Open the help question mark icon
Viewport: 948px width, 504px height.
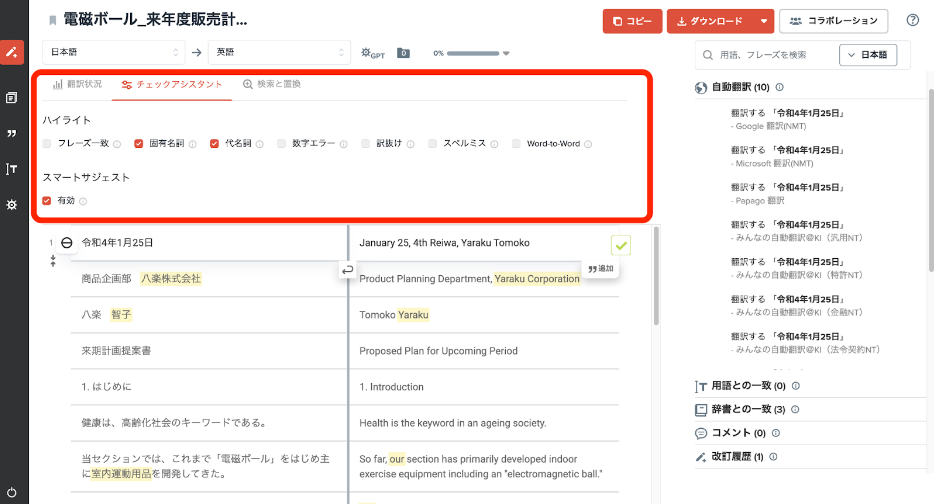coord(912,20)
